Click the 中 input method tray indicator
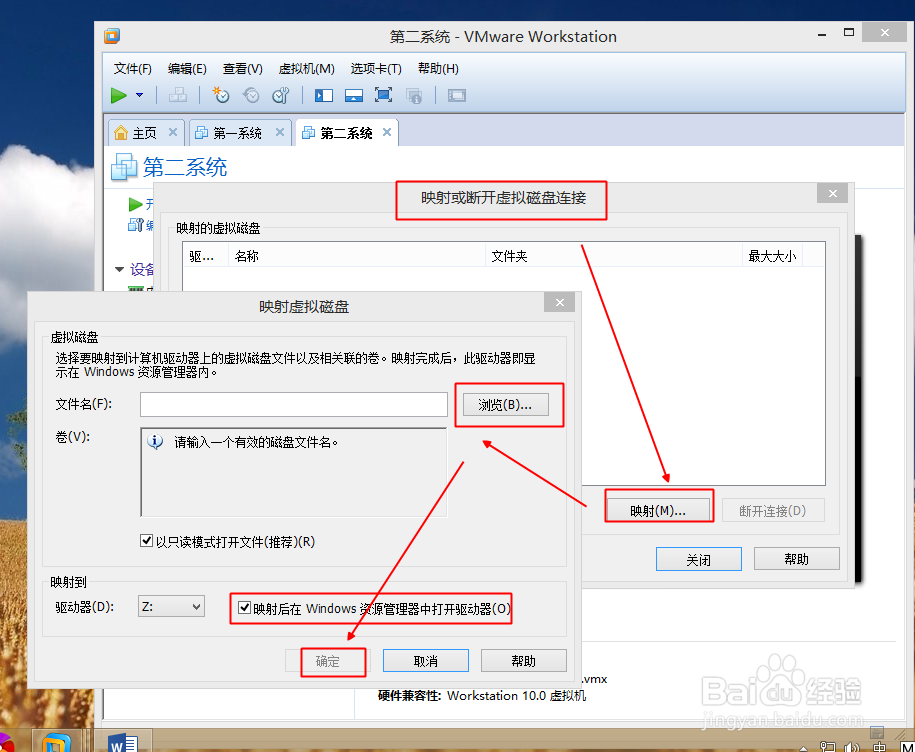 [x=879, y=747]
